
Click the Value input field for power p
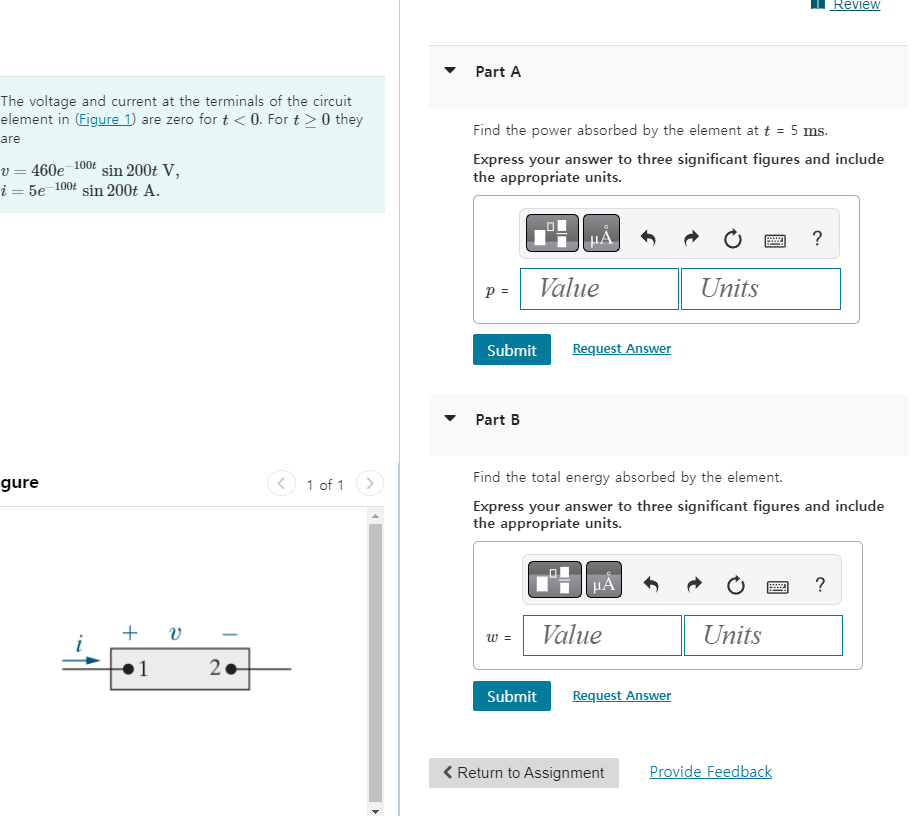599,288
